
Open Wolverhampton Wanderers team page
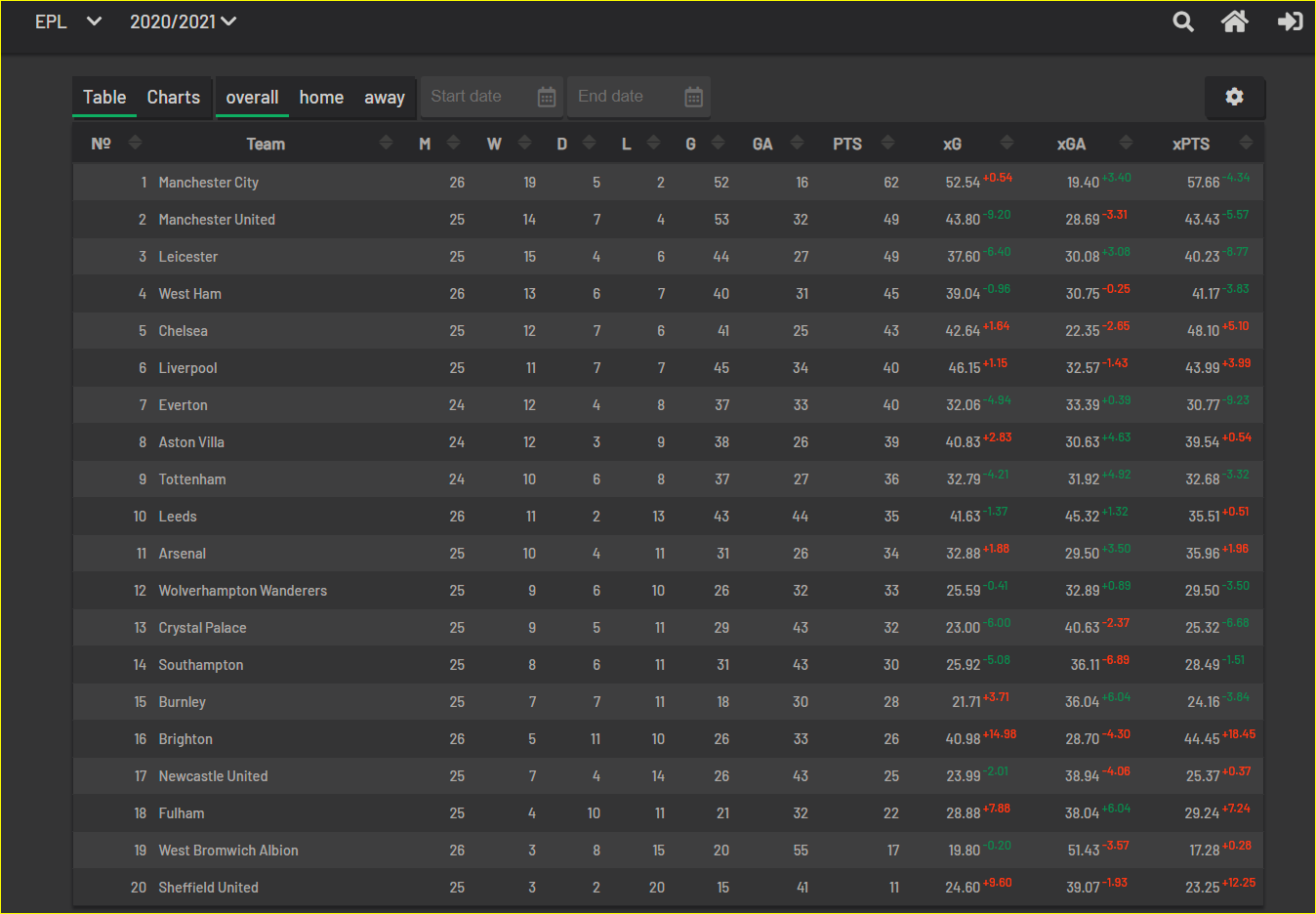[243, 591]
